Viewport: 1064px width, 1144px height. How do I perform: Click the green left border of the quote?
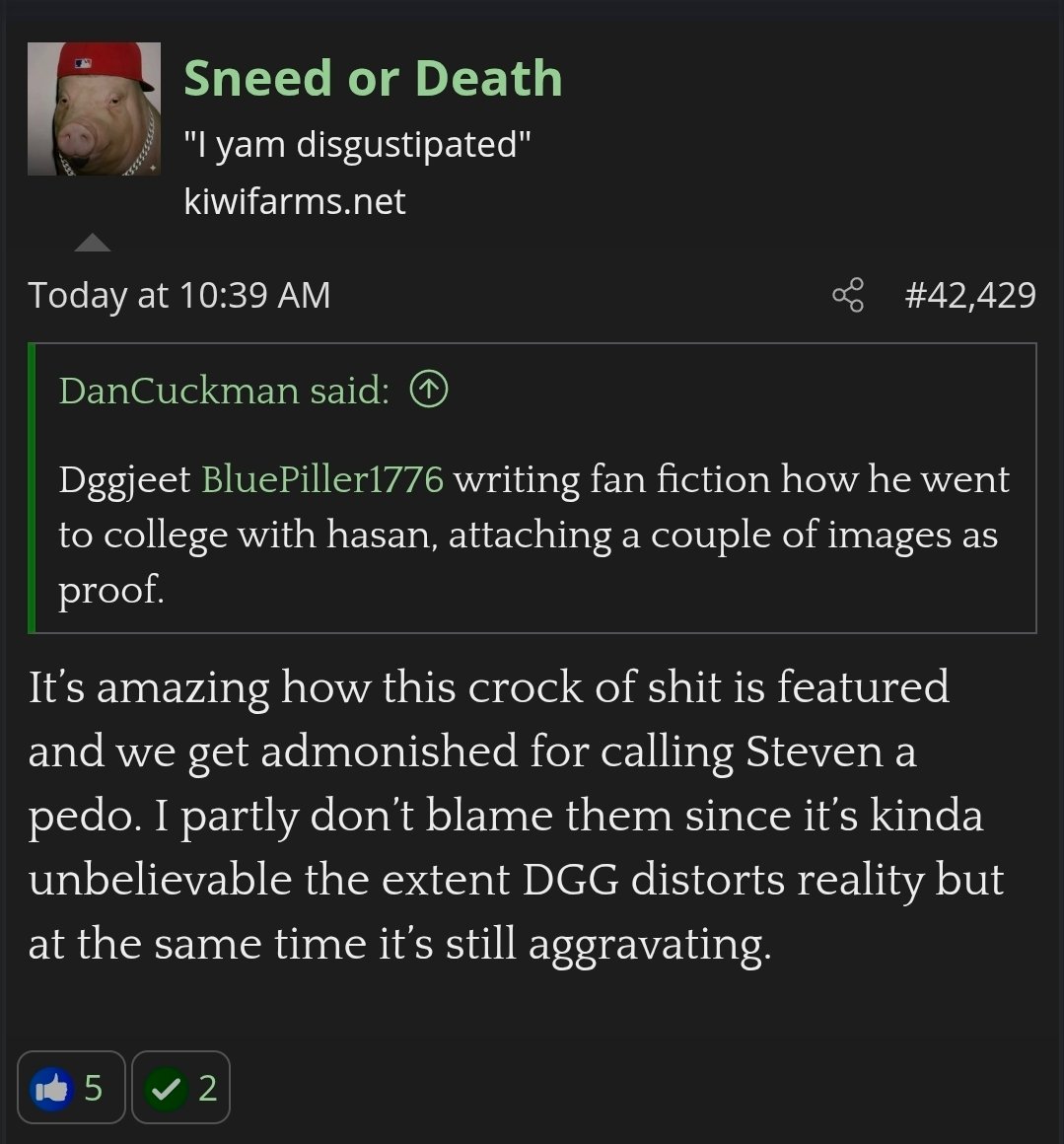coord(32,488)
